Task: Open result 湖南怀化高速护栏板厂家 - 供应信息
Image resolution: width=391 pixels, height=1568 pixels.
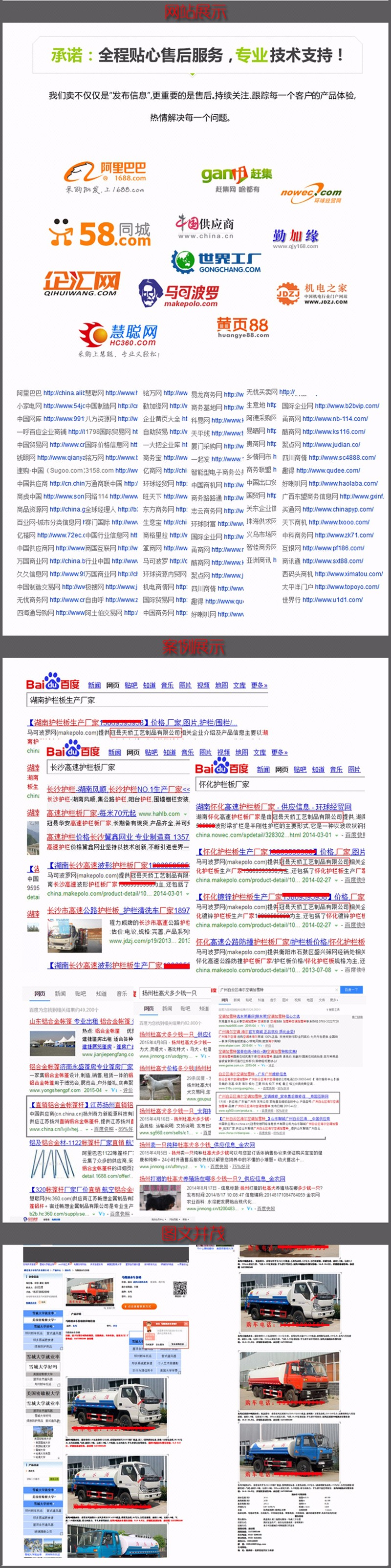Action: coord(274,807)
